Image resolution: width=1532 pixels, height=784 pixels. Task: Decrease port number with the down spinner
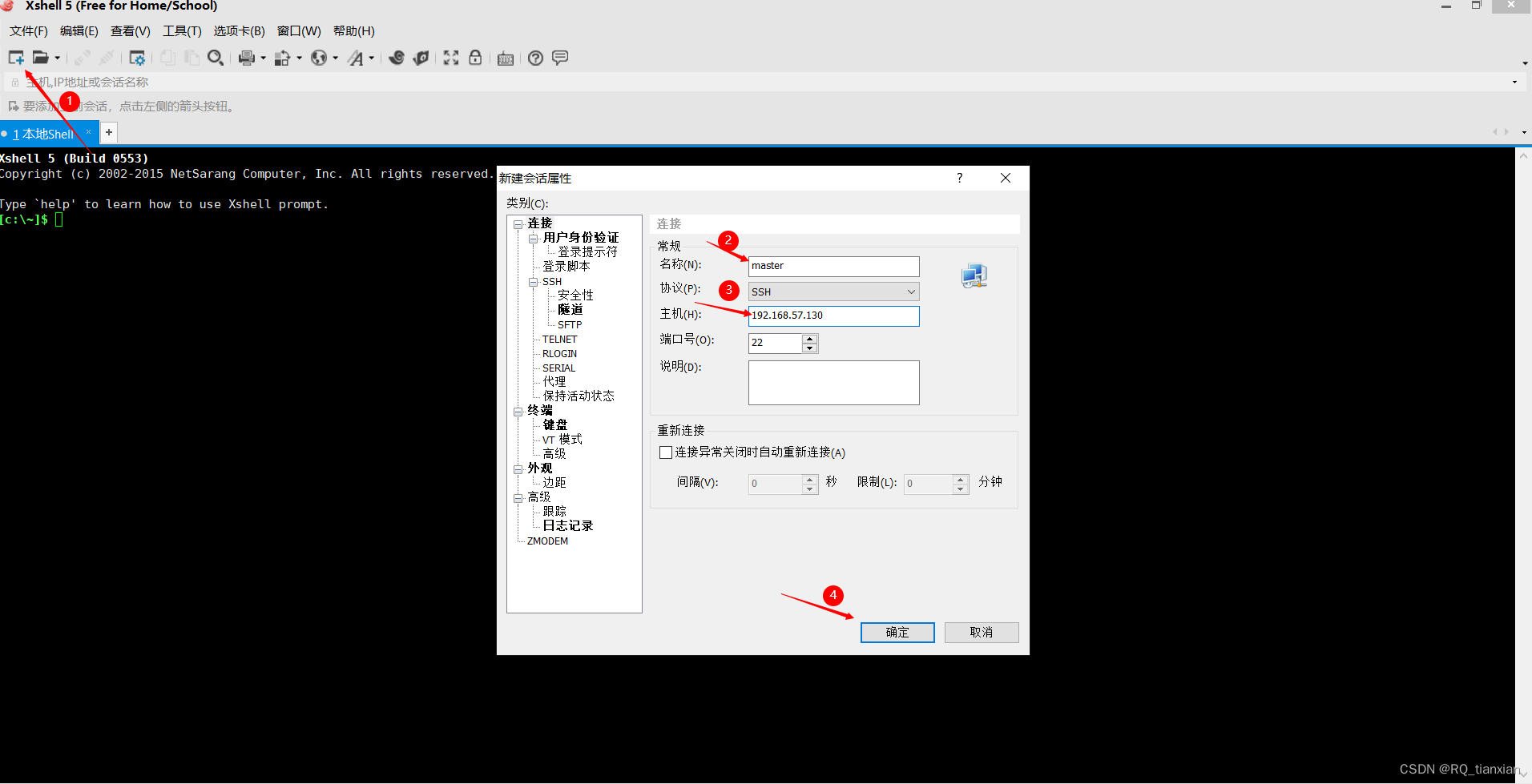(x=809, y=348)
